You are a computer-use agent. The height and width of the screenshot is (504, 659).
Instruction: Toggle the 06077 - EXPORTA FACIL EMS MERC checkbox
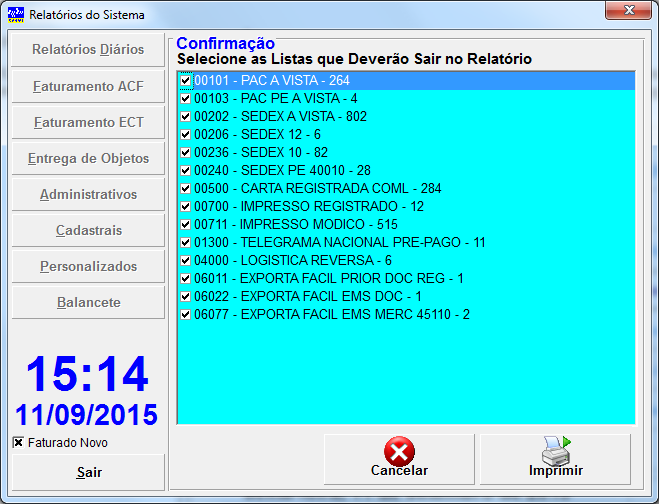click(x=185, y=314)
